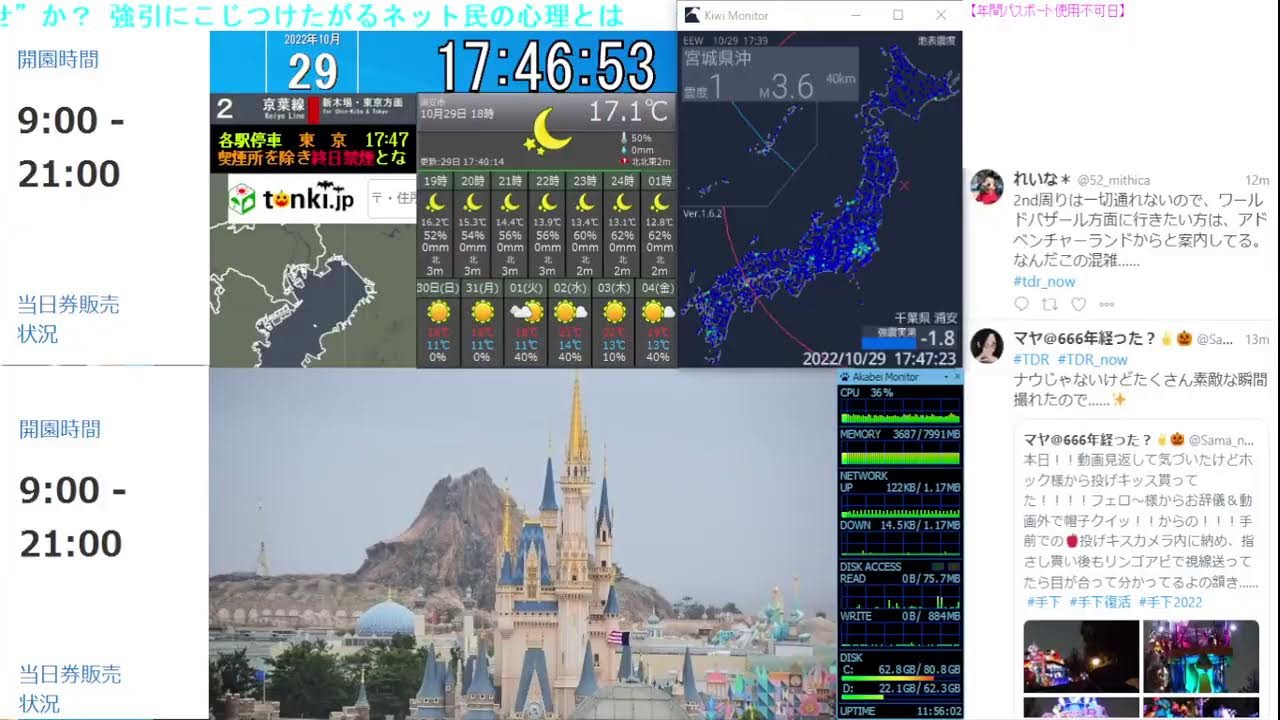Click 21時 hourly forecast moon icon

tap(510, 203)
